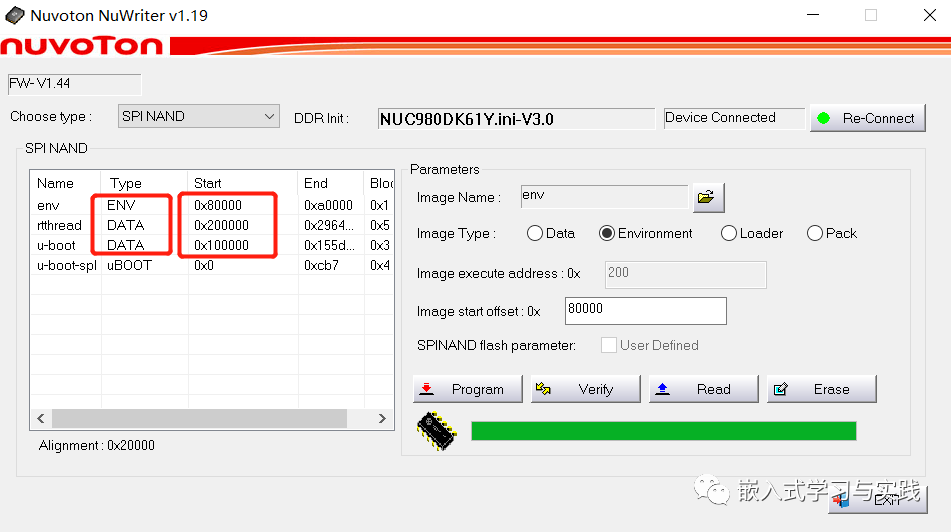The height and width of the screenshot is (532, 951).
Task: Click the Type column header
Action: point(144,183)
